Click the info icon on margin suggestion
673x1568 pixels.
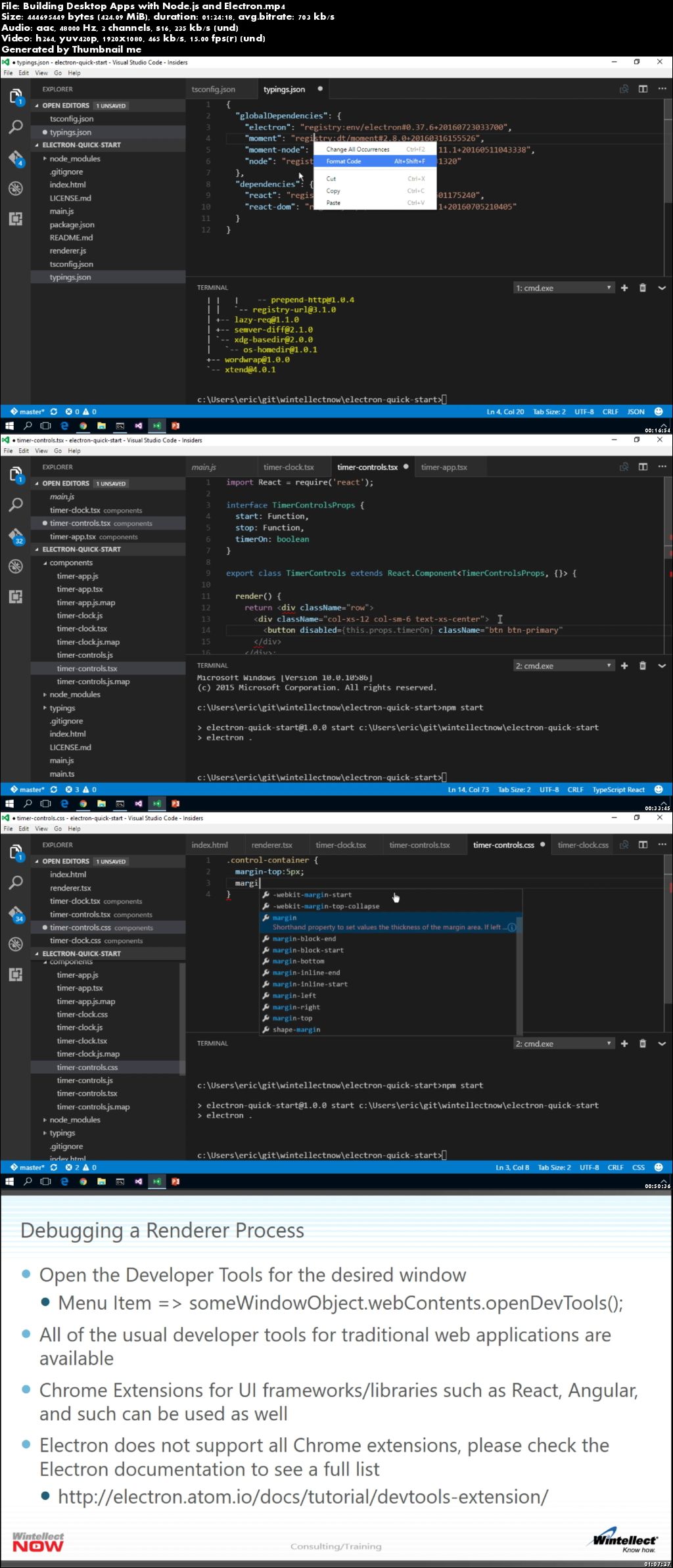coord(511,927)
